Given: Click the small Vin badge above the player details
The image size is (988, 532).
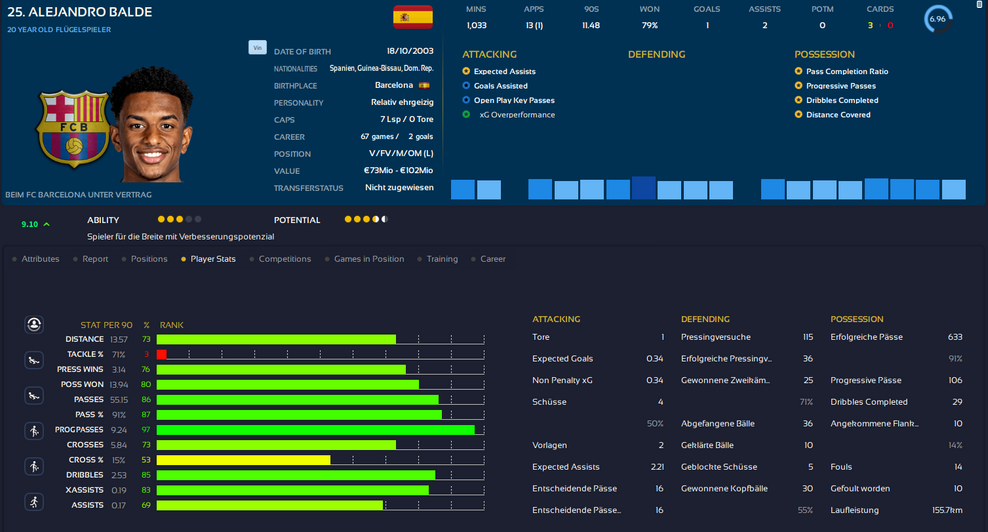Looking at the screenshot, I should click(x=257, y=47).
